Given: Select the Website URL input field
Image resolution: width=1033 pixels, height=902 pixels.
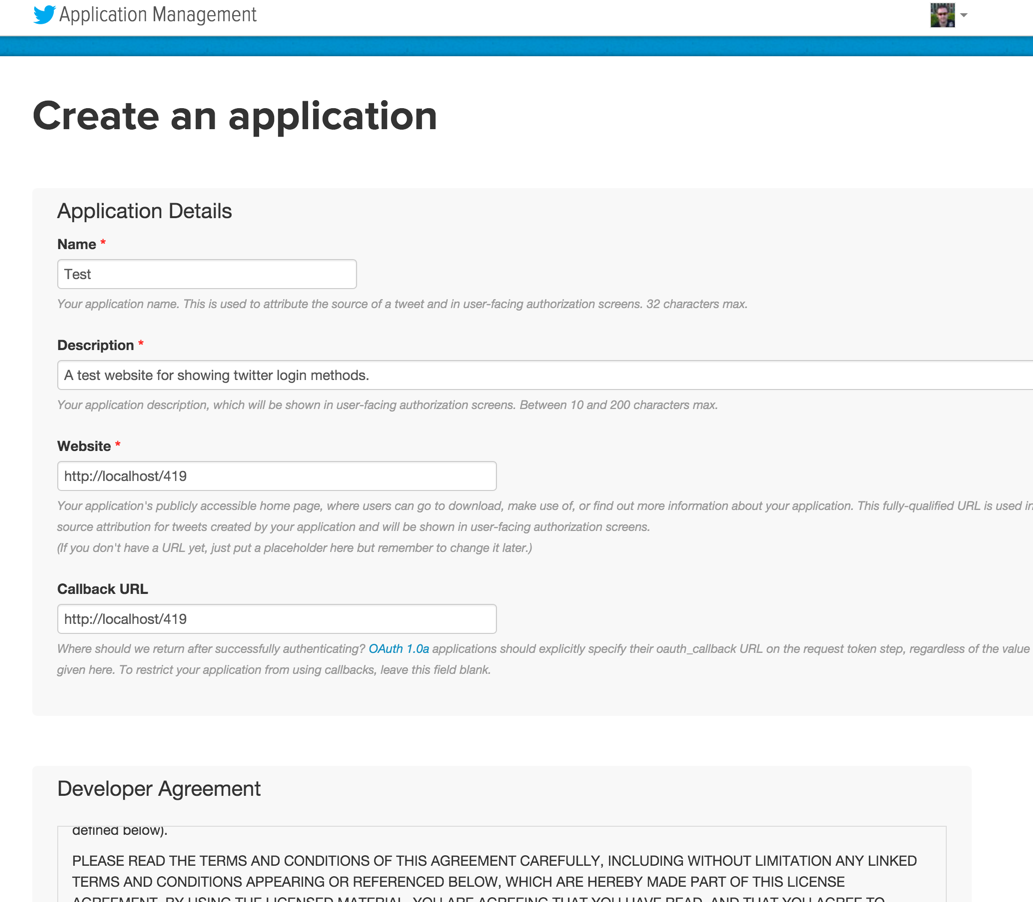Looking at the screenshot, I should tap(277, 476).
